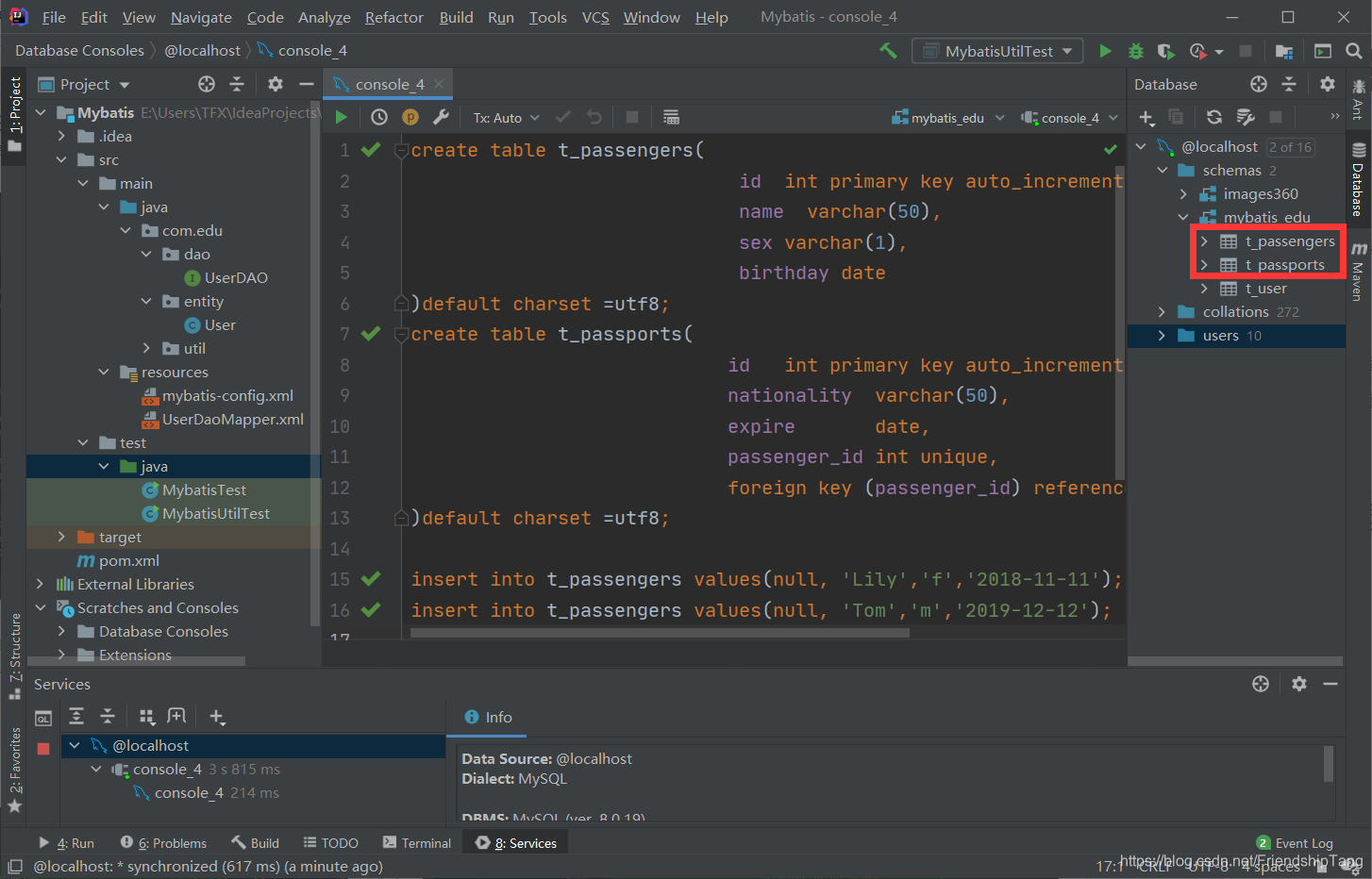The image size is (1372, 879).
Task: Expand the images360 schema node
Action: pos(1183,194)
